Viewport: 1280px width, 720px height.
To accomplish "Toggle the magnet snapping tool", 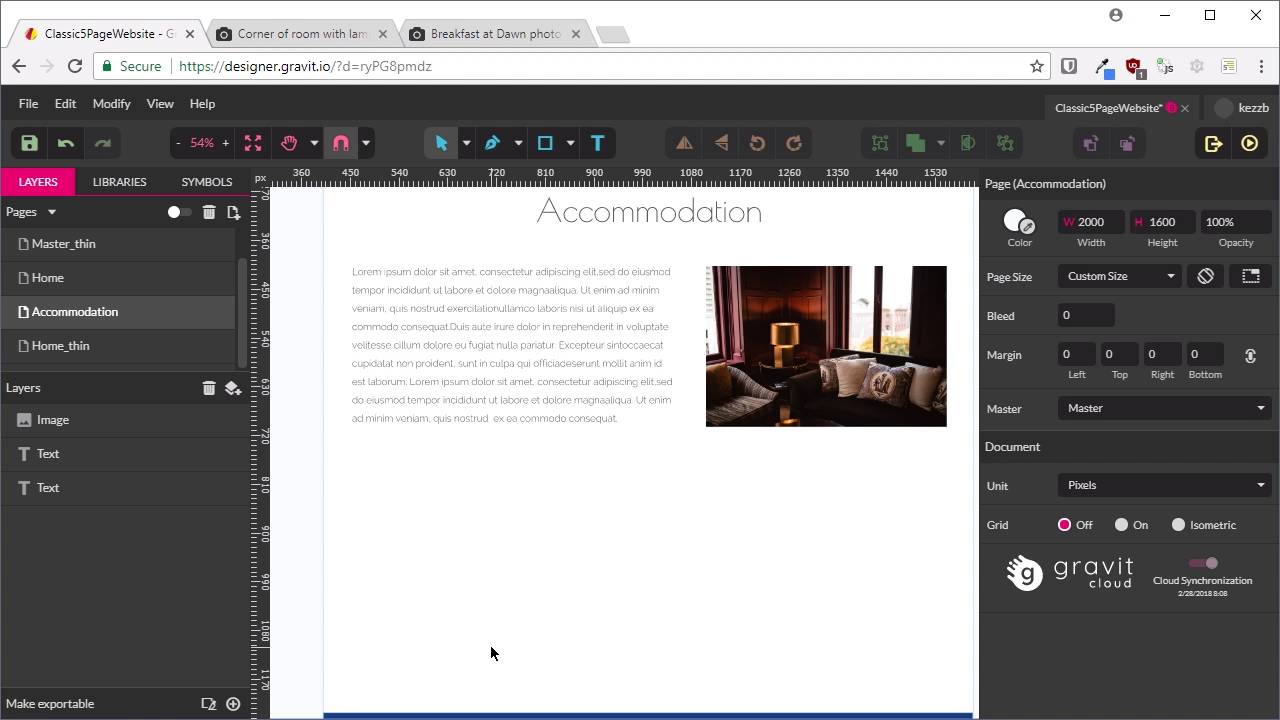I will pos(341,143).
